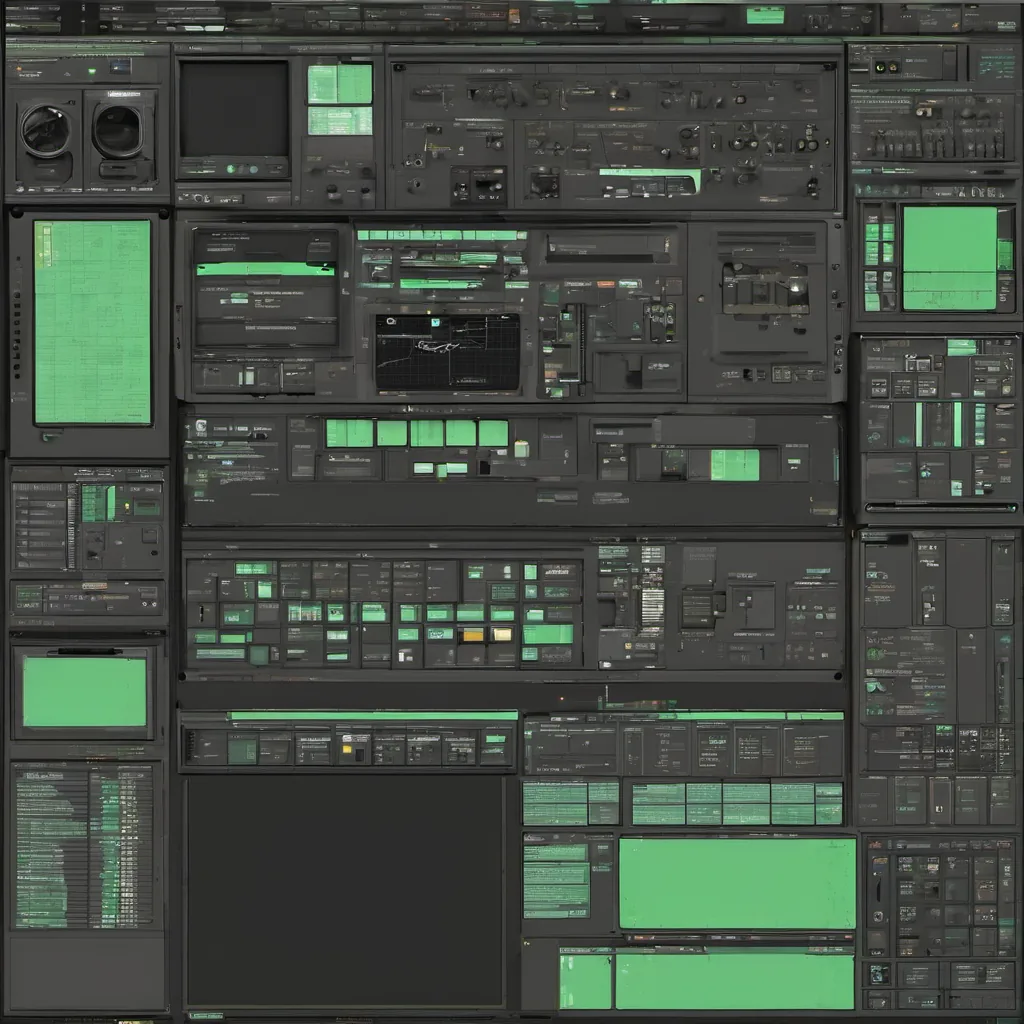Select the small green square beside the bottom wide panel

coord(585,981)
